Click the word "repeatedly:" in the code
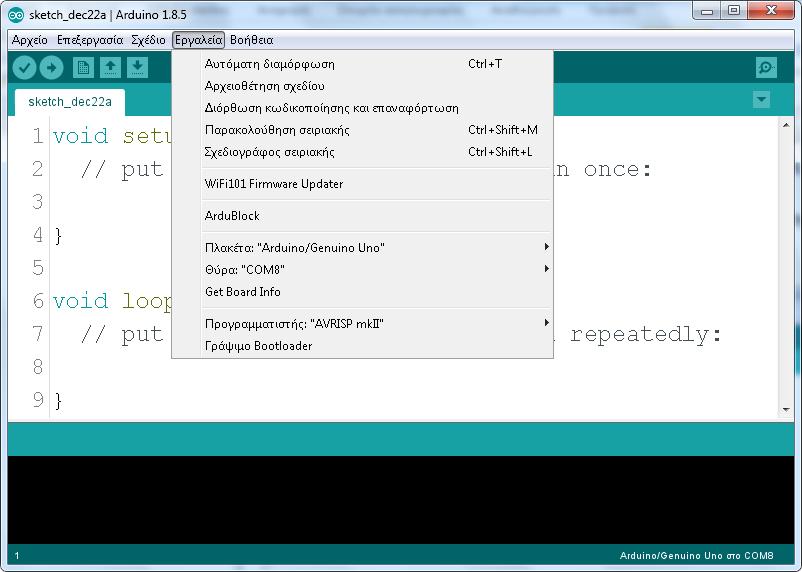This screenshot has width=802, height=572. point(645,335)
